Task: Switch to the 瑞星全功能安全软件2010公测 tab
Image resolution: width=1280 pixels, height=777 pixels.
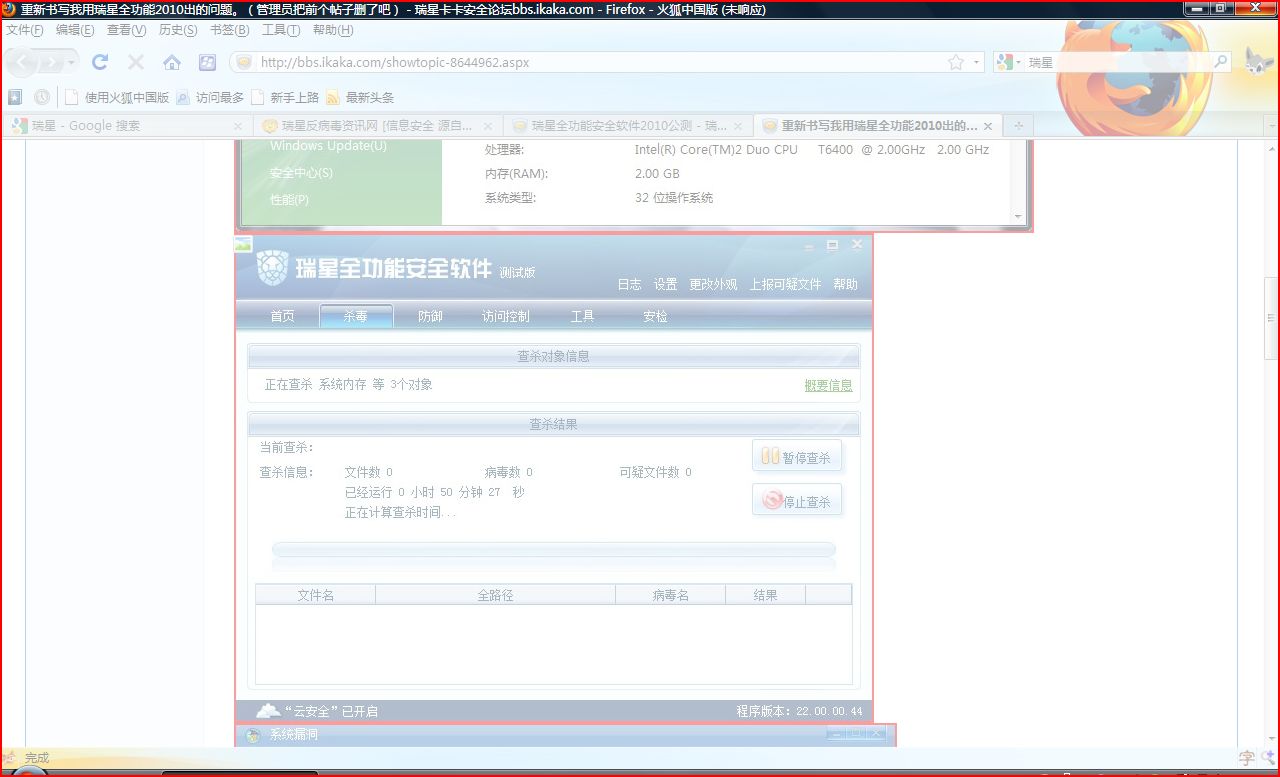Action: (627, 126)
